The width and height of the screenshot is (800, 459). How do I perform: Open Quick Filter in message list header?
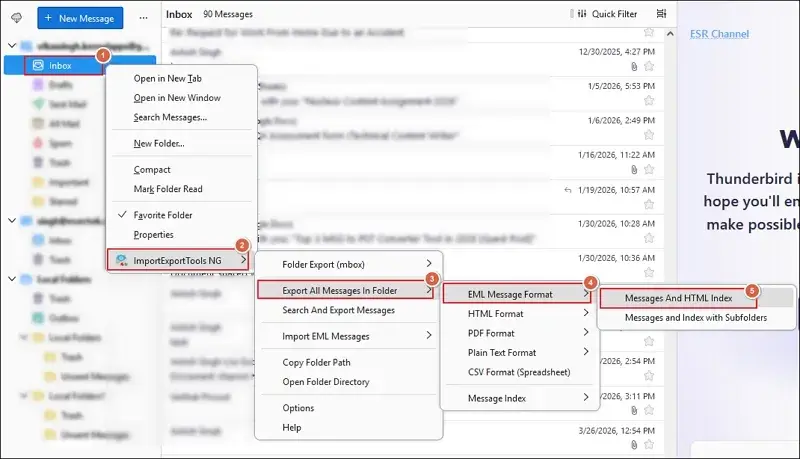pos(607,14)
